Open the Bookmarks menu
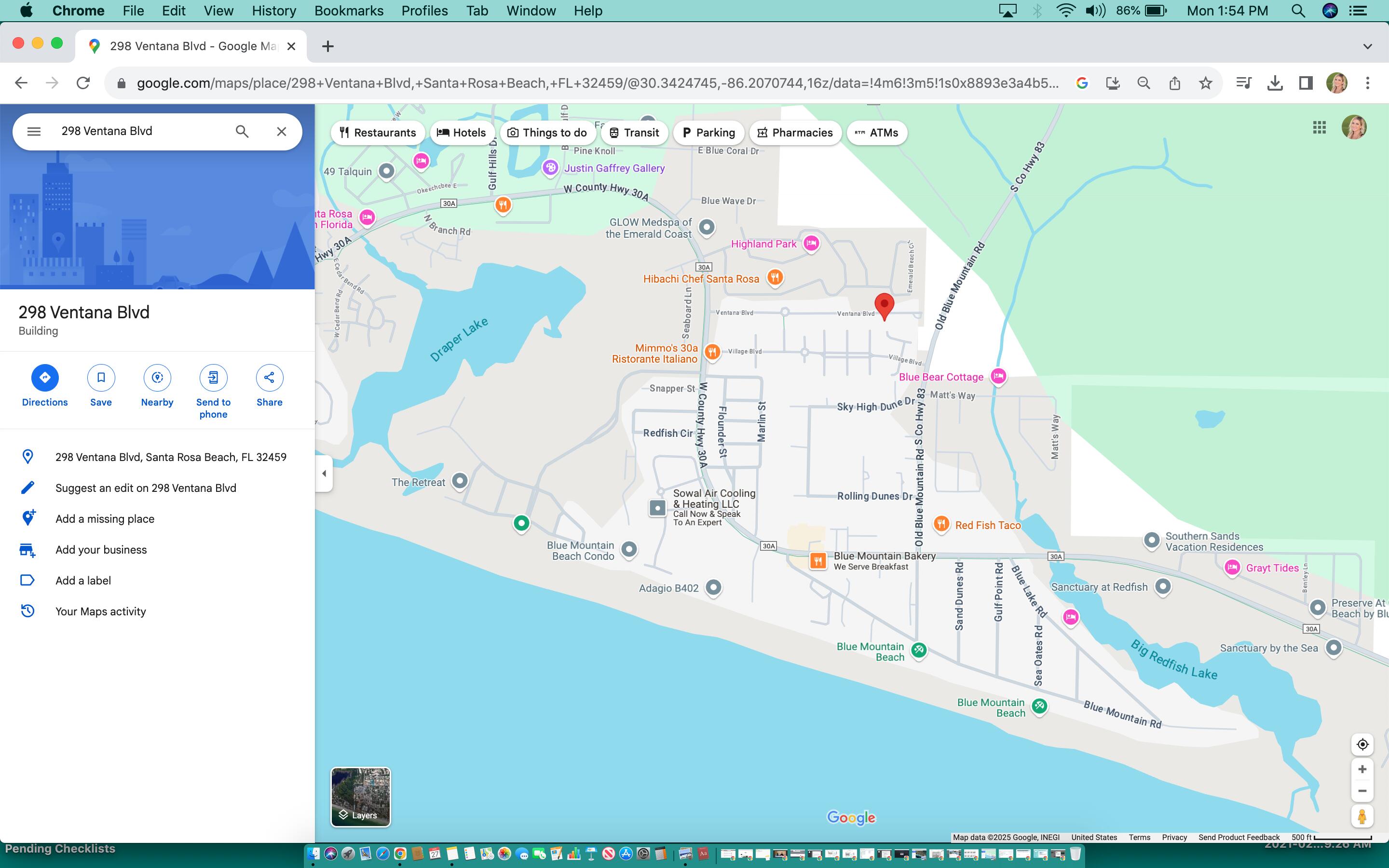This screenshot has height=868, width=1389. click(349, 11)
